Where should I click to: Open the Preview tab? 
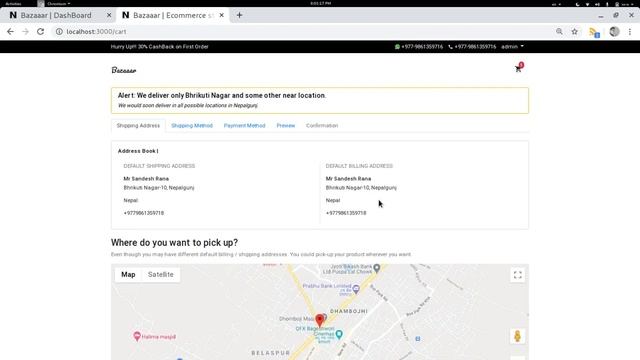pyautogui.click(x=286, y=126)
